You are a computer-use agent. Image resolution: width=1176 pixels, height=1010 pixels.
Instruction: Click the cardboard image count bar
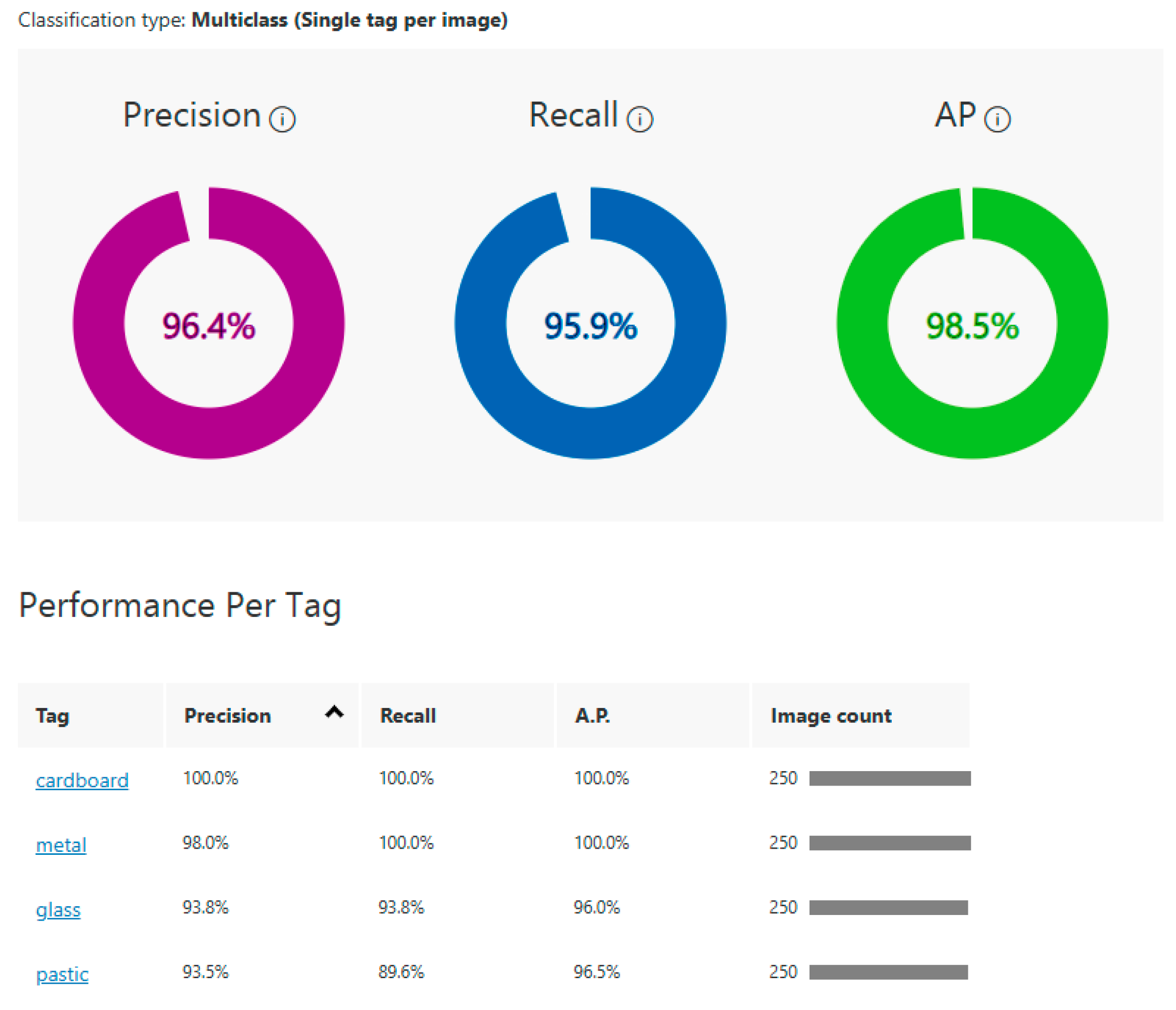(890, 778)
